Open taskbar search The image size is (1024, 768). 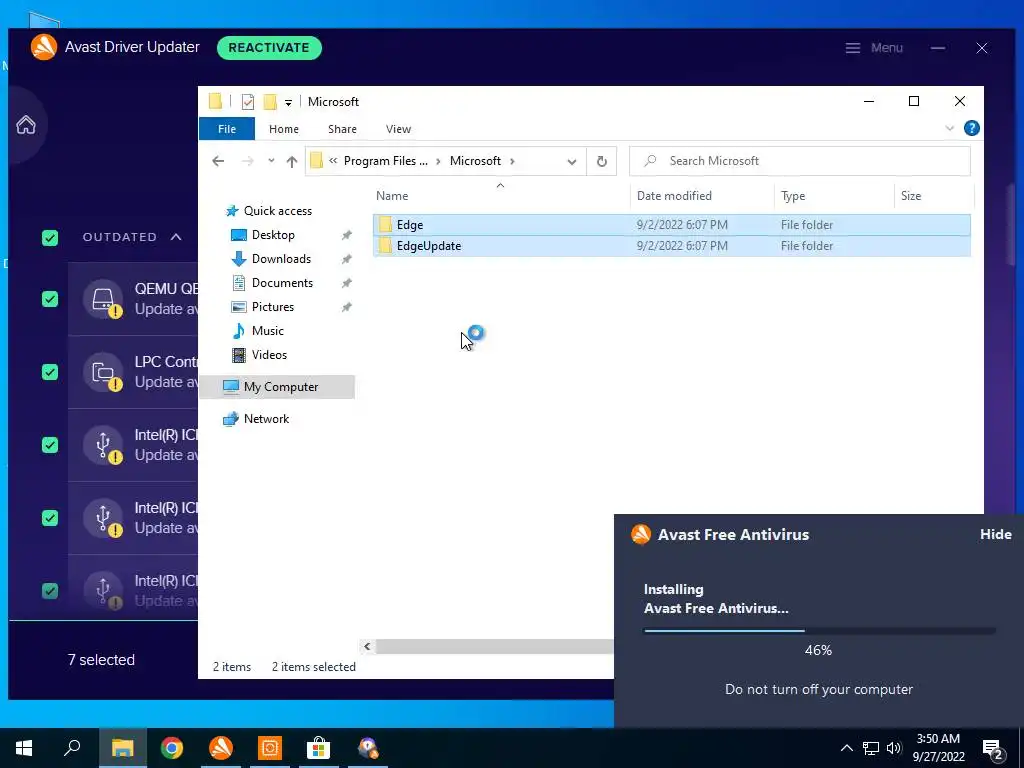pos(72,748)
